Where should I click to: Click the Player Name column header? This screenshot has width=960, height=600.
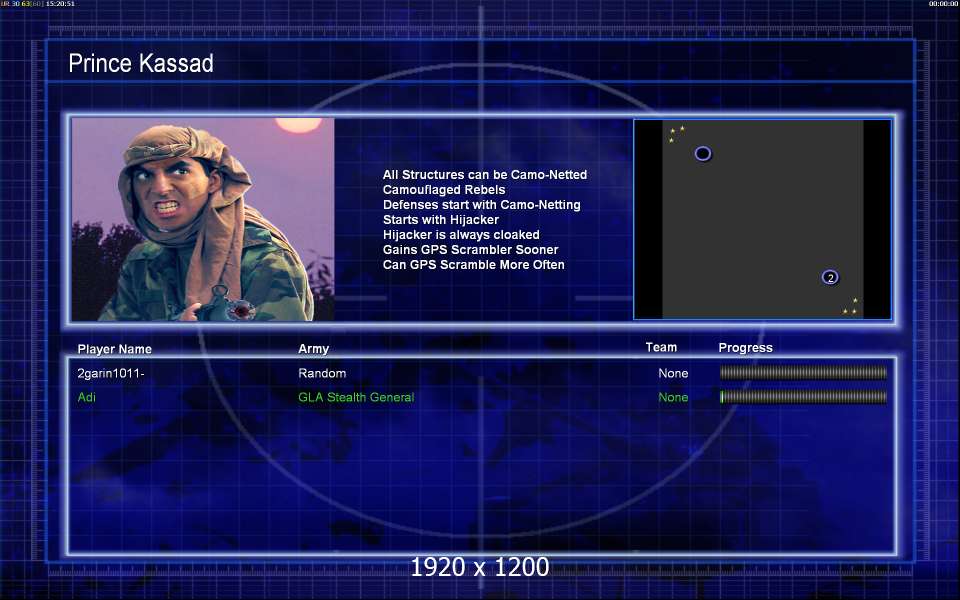[115, 349]
